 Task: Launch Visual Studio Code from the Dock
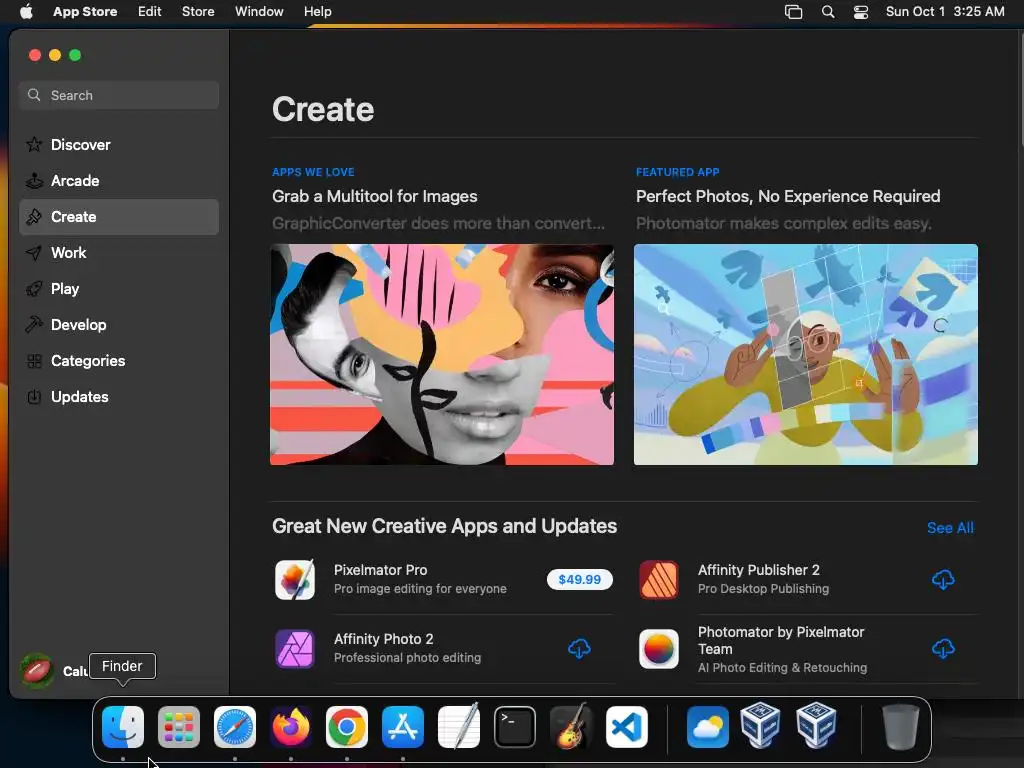[627, 727]
